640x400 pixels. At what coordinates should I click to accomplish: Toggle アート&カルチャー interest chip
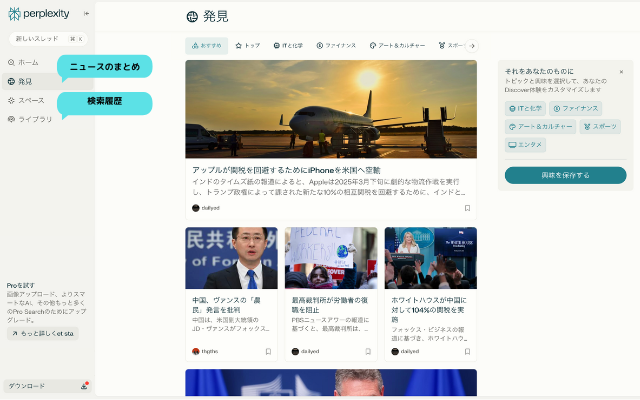pos(540,127)
